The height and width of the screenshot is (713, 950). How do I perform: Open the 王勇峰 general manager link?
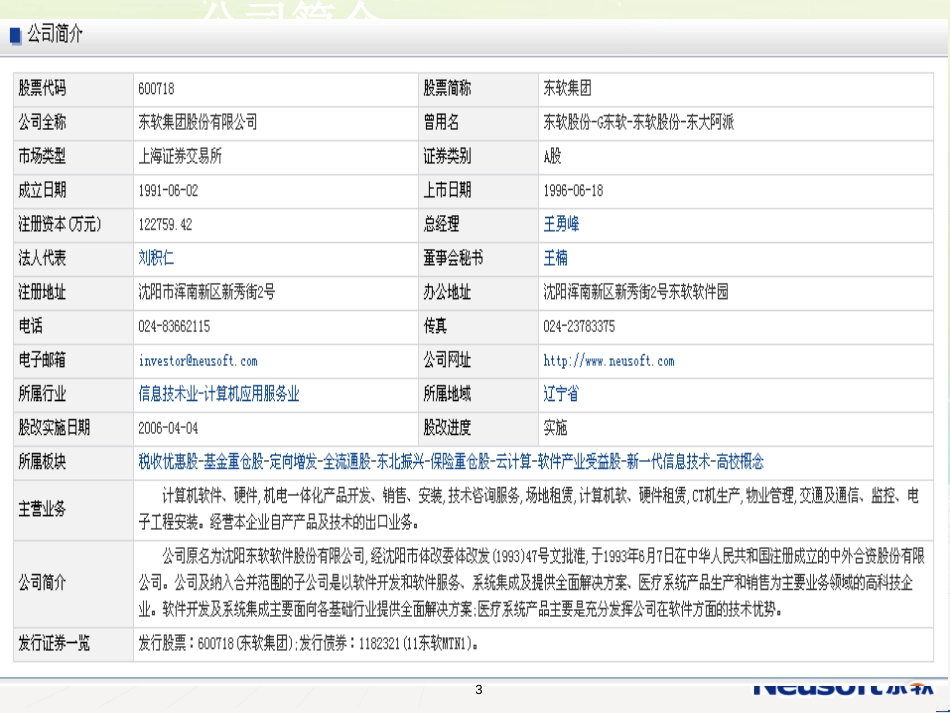coord(561,224)
